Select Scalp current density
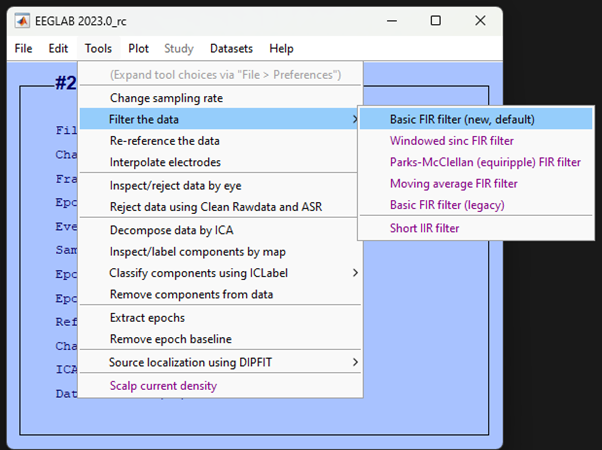The image size is (602, 450). [x=162, y=386]
